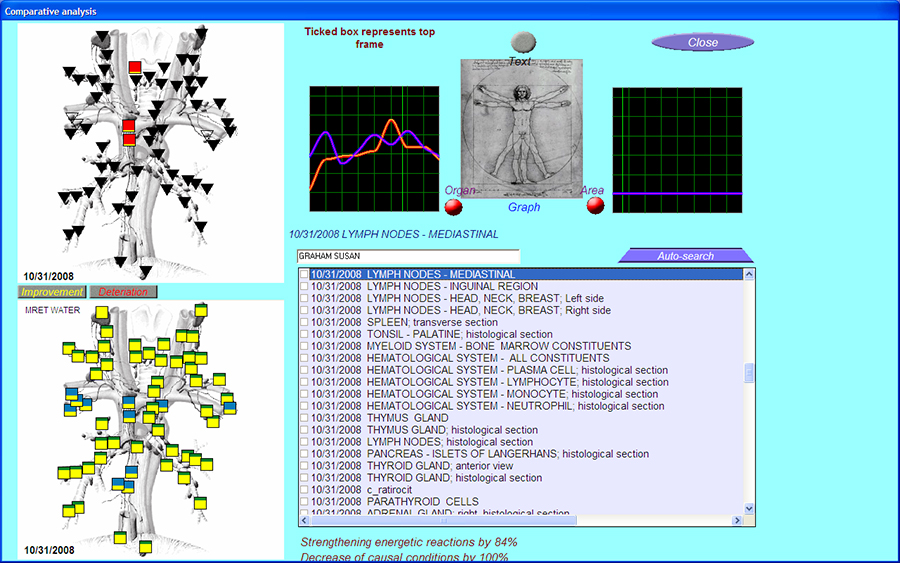Check the SPLEEN transverse section box
The image size is (900, 563).
pos(305,323)
